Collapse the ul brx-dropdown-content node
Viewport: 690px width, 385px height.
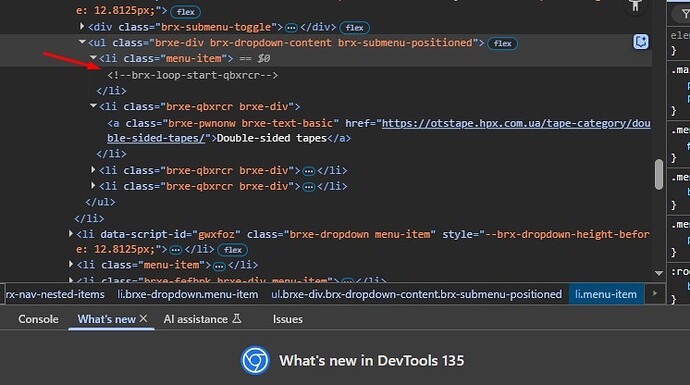[82, 42]
